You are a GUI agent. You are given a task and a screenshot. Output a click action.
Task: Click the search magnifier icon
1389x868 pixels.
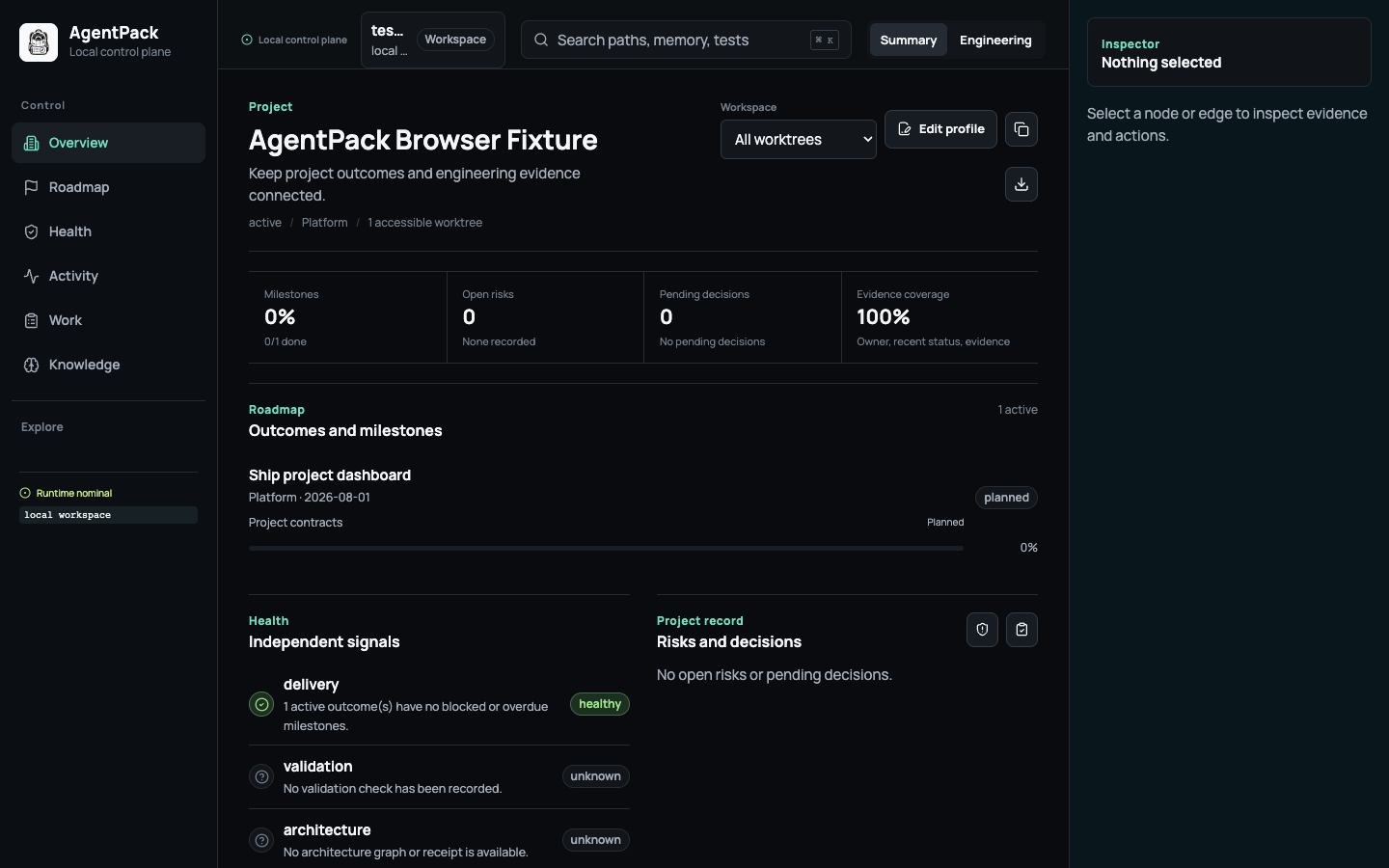pyautogui.click(x=541, y=40)
